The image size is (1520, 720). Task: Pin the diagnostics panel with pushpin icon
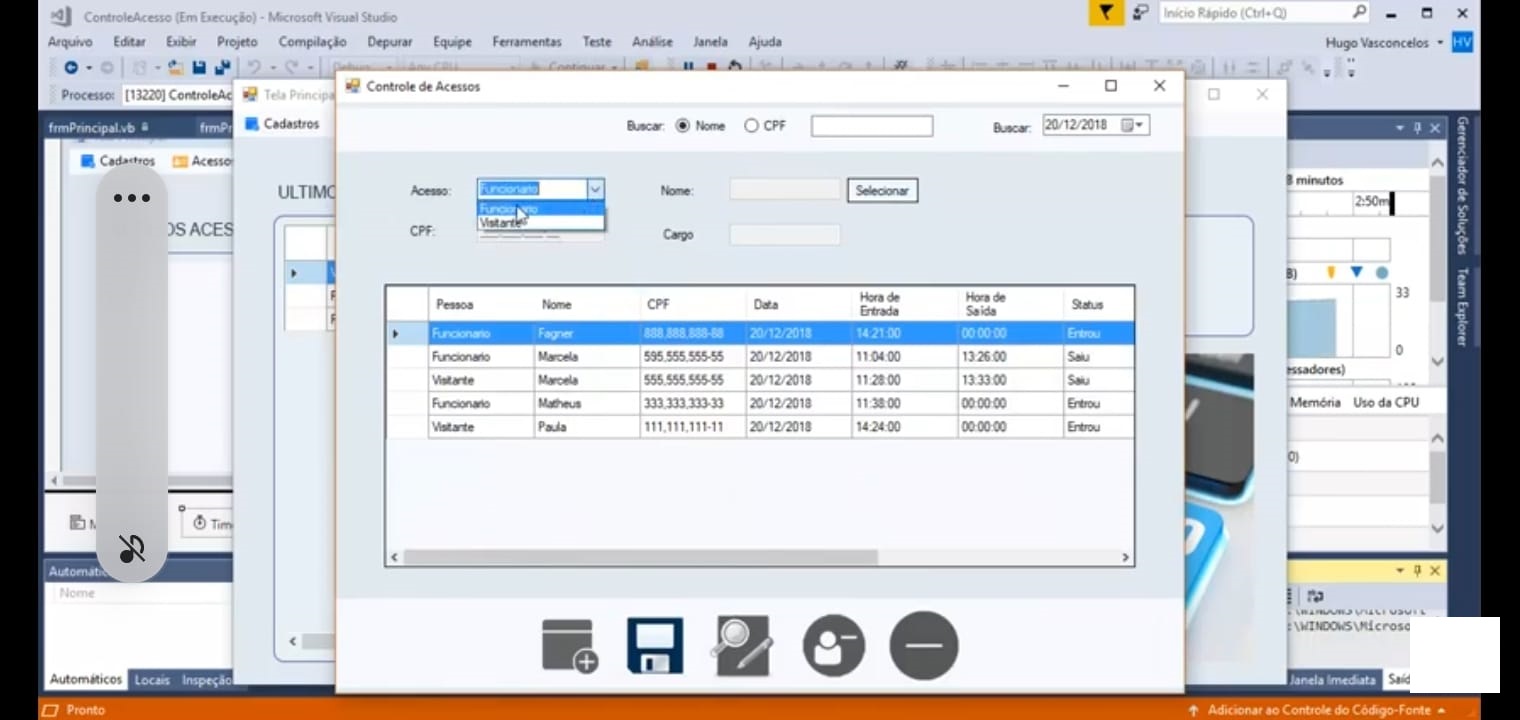(x=1417, y=128)
